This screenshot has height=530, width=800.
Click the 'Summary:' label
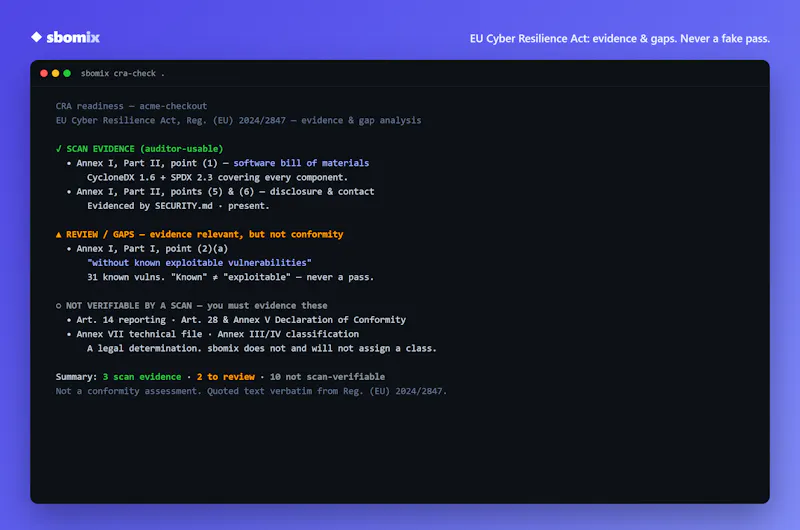pyautogui.click(x=77, y=377)
